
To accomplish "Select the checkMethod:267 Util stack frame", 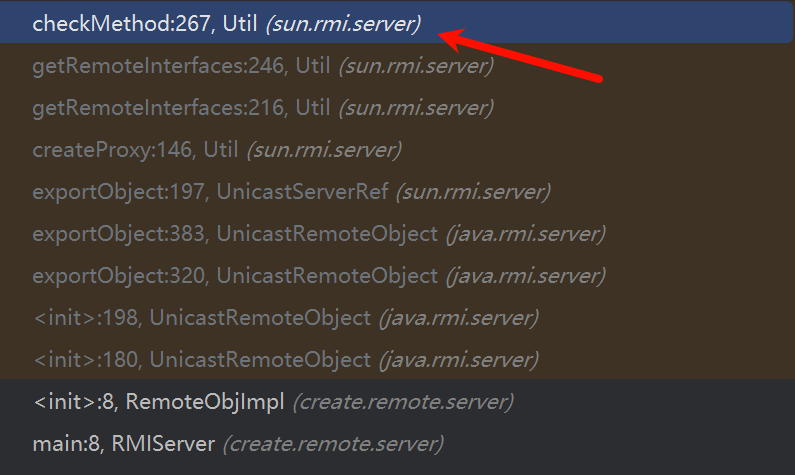I will (398, 24).
